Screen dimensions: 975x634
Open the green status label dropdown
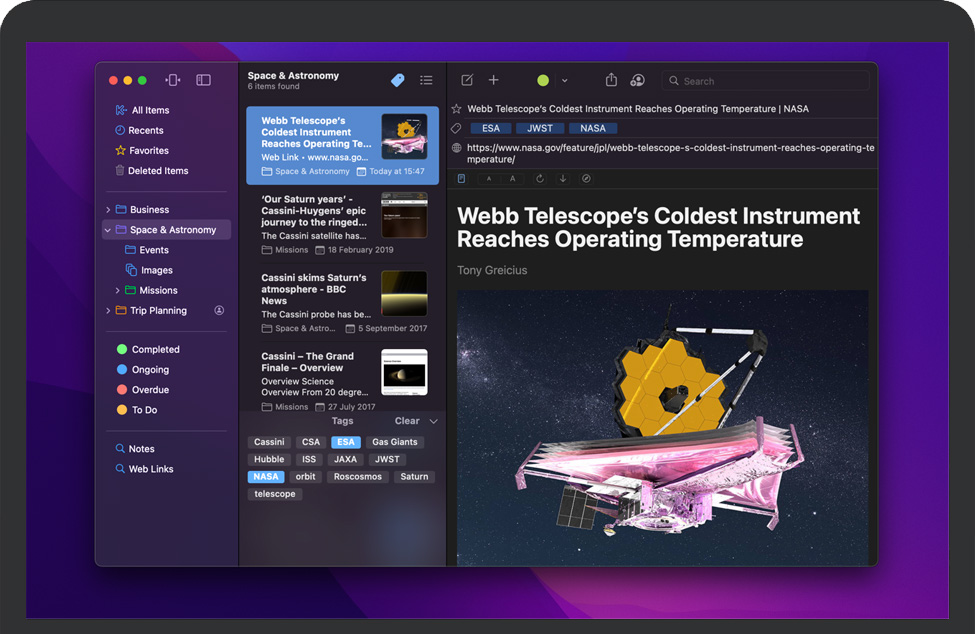[564, 80]
